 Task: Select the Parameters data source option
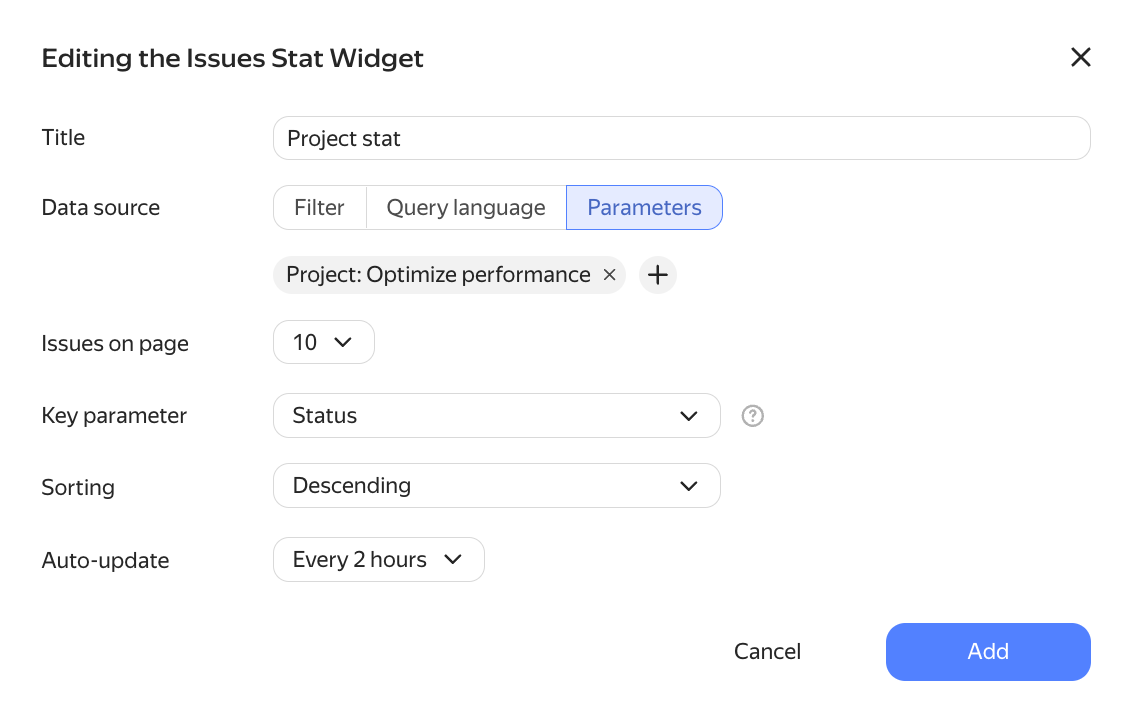[644, 208]
